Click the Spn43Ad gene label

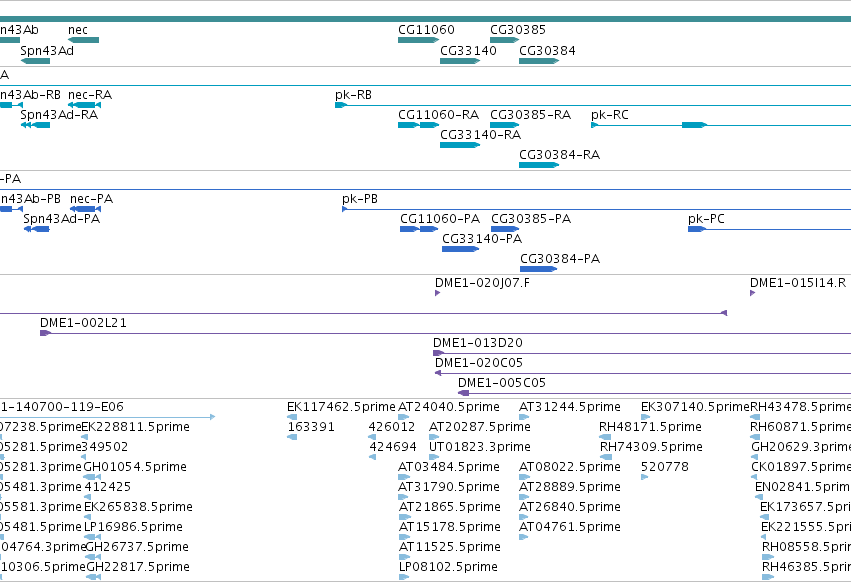[47, 50]
